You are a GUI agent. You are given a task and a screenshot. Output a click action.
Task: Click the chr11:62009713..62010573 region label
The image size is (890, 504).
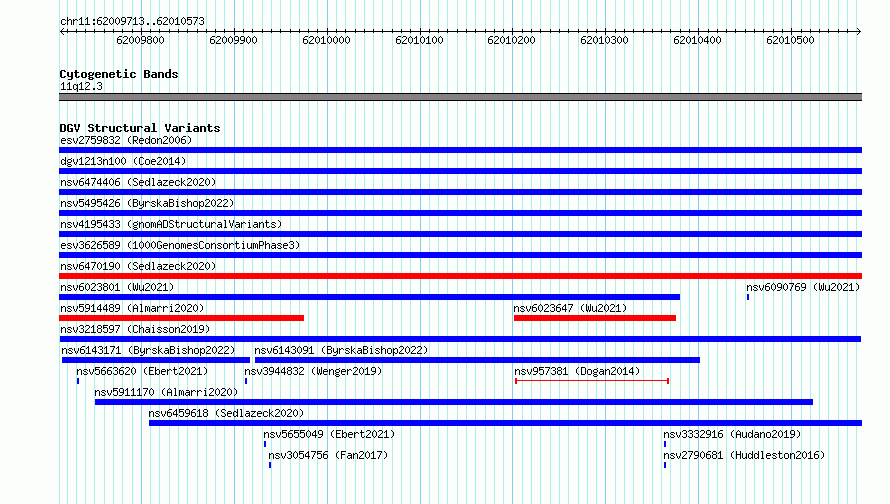pos(132,21)
